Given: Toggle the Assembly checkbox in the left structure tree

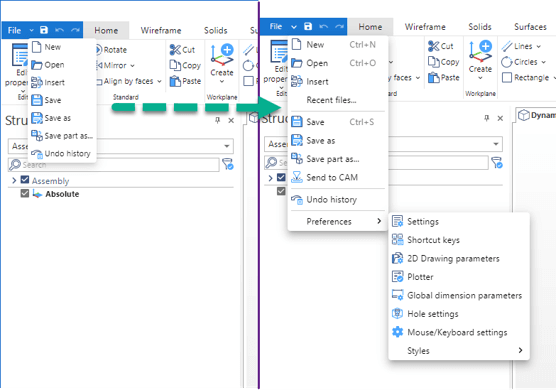Looking at the screenshot, I should (x=25, y=180).
